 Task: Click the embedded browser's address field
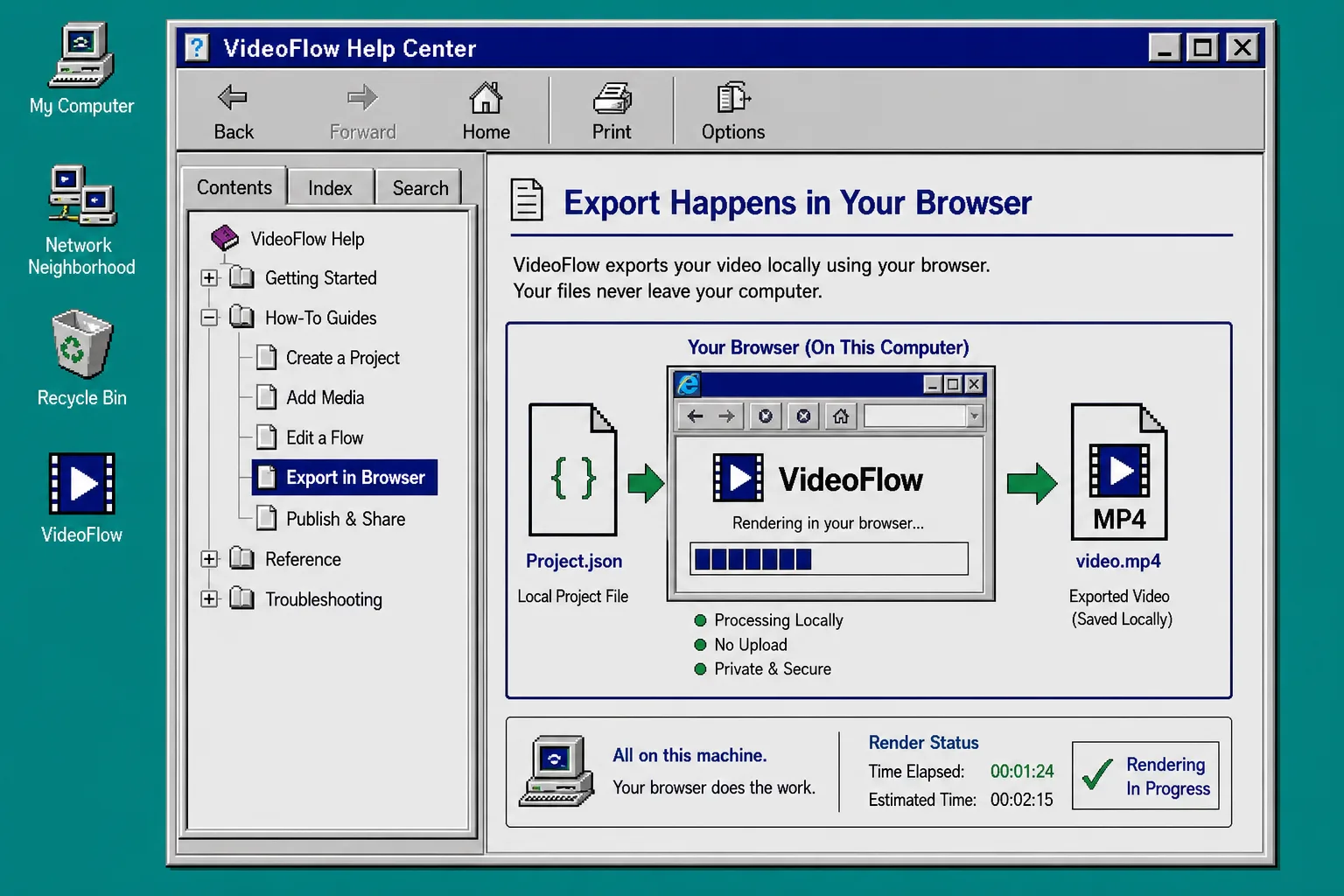pos(915,416)
